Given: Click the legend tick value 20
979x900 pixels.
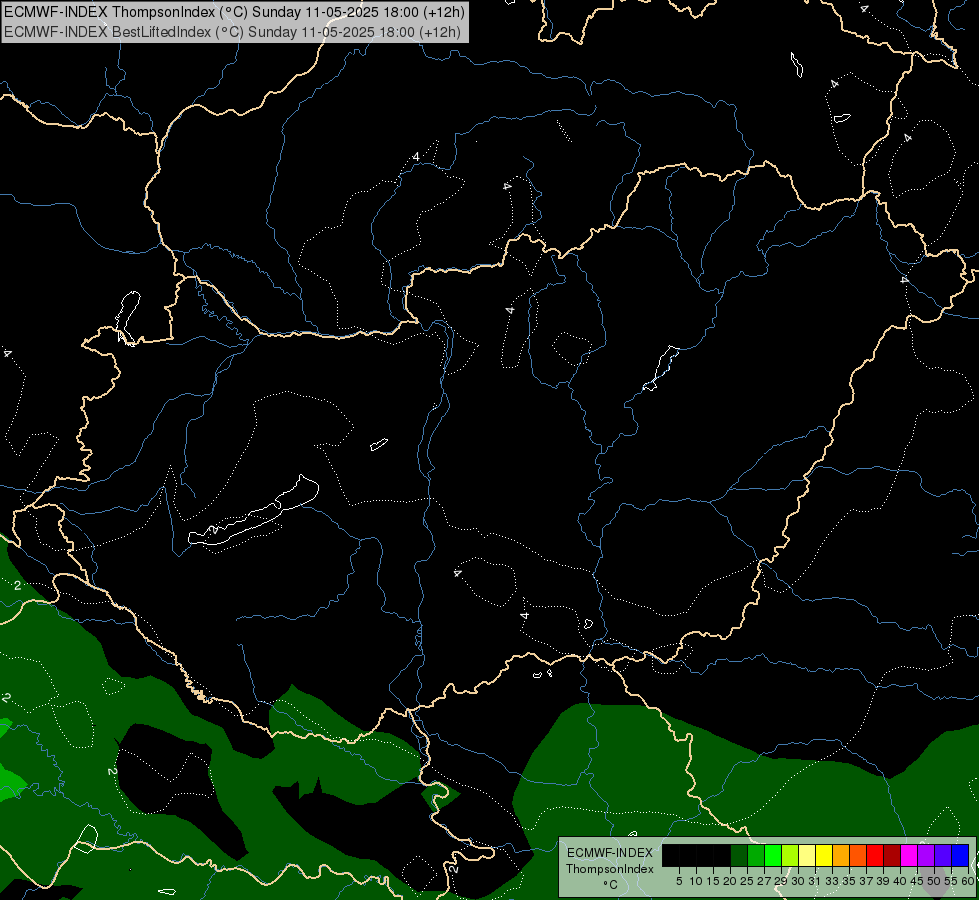Looking at the screenshot, I should coord(730,881).
